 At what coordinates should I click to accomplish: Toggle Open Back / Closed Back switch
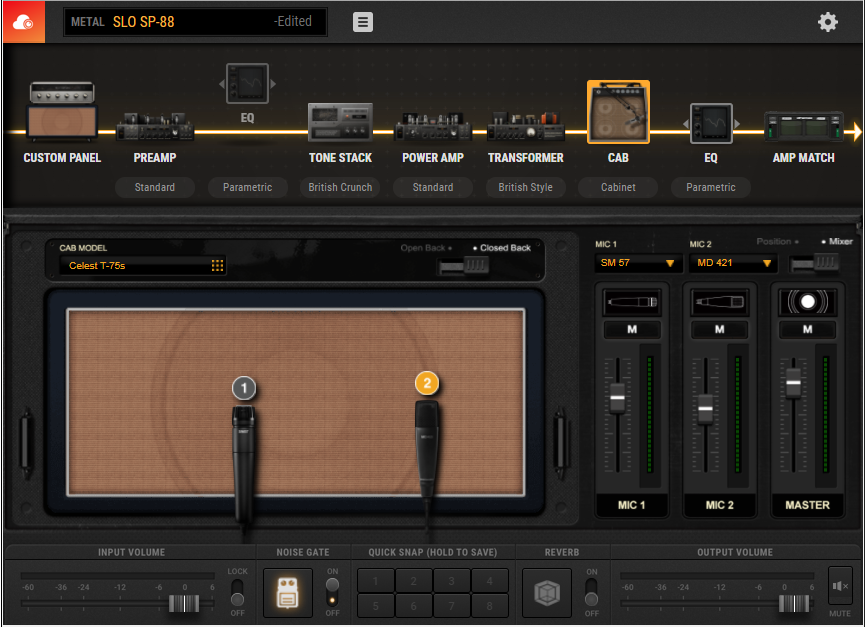(x=463, y=266)
